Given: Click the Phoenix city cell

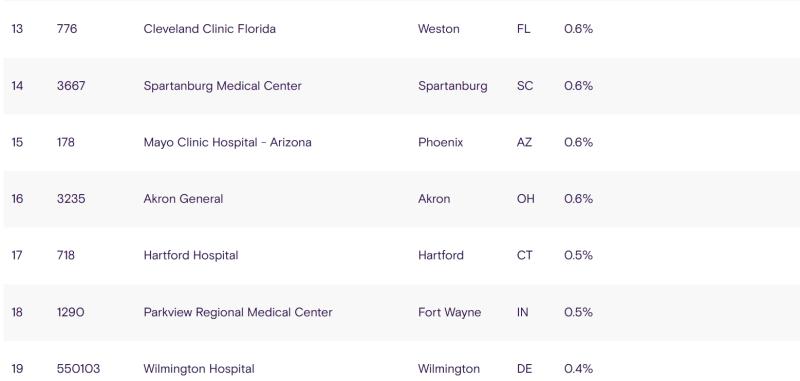Looking at the screenshot, I should [x=440, y=142].
